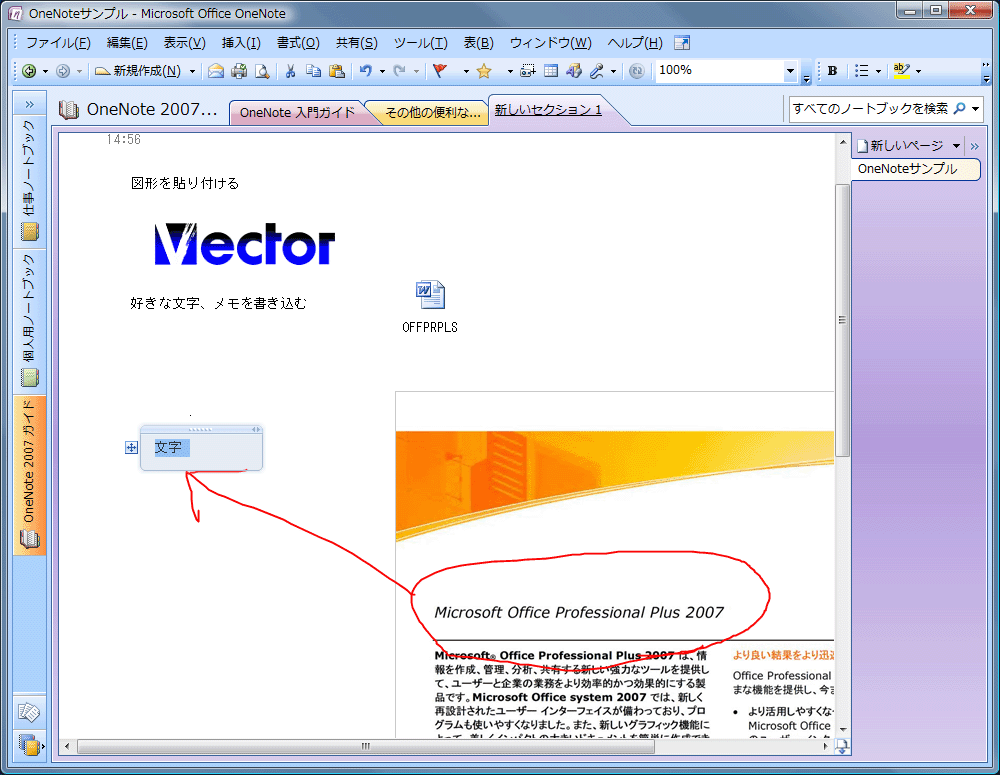Click in the すべてのノートブックを検索 search box
Viewport: 1000px width, 775px height.
(870, 109)
